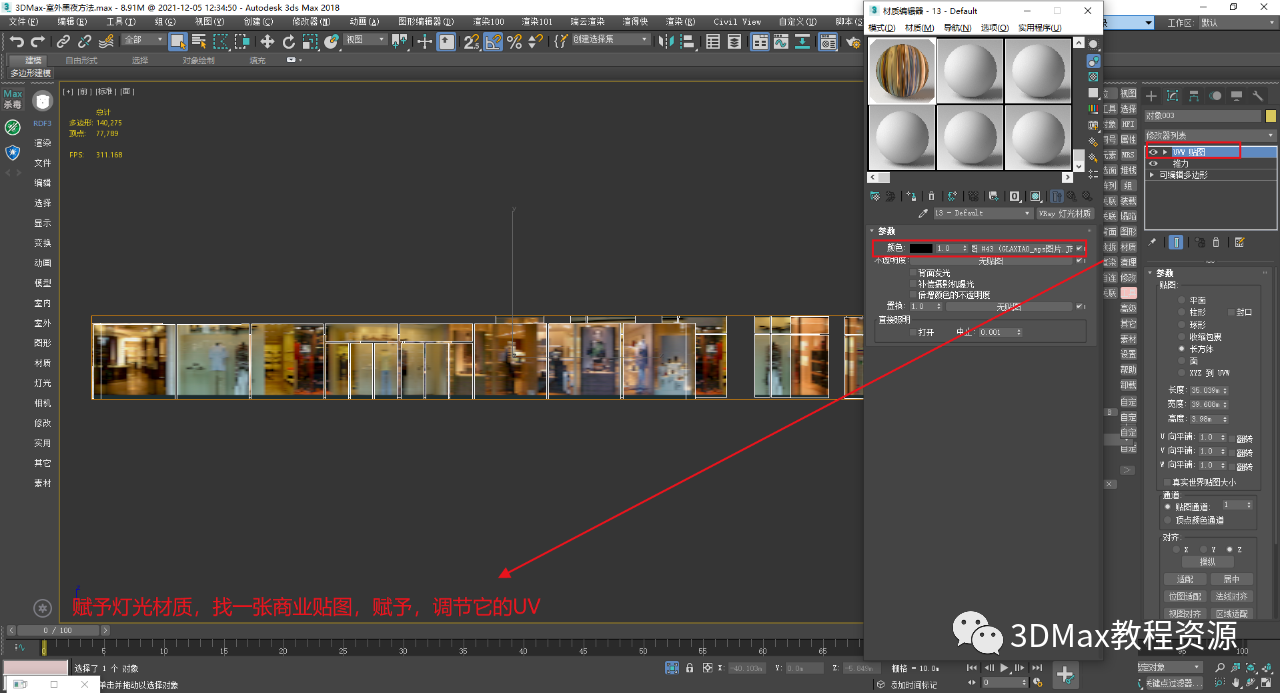Open the 修改器列表 dropdown
Viewport: 1280px width, 693px height.
click(1211, 135)
